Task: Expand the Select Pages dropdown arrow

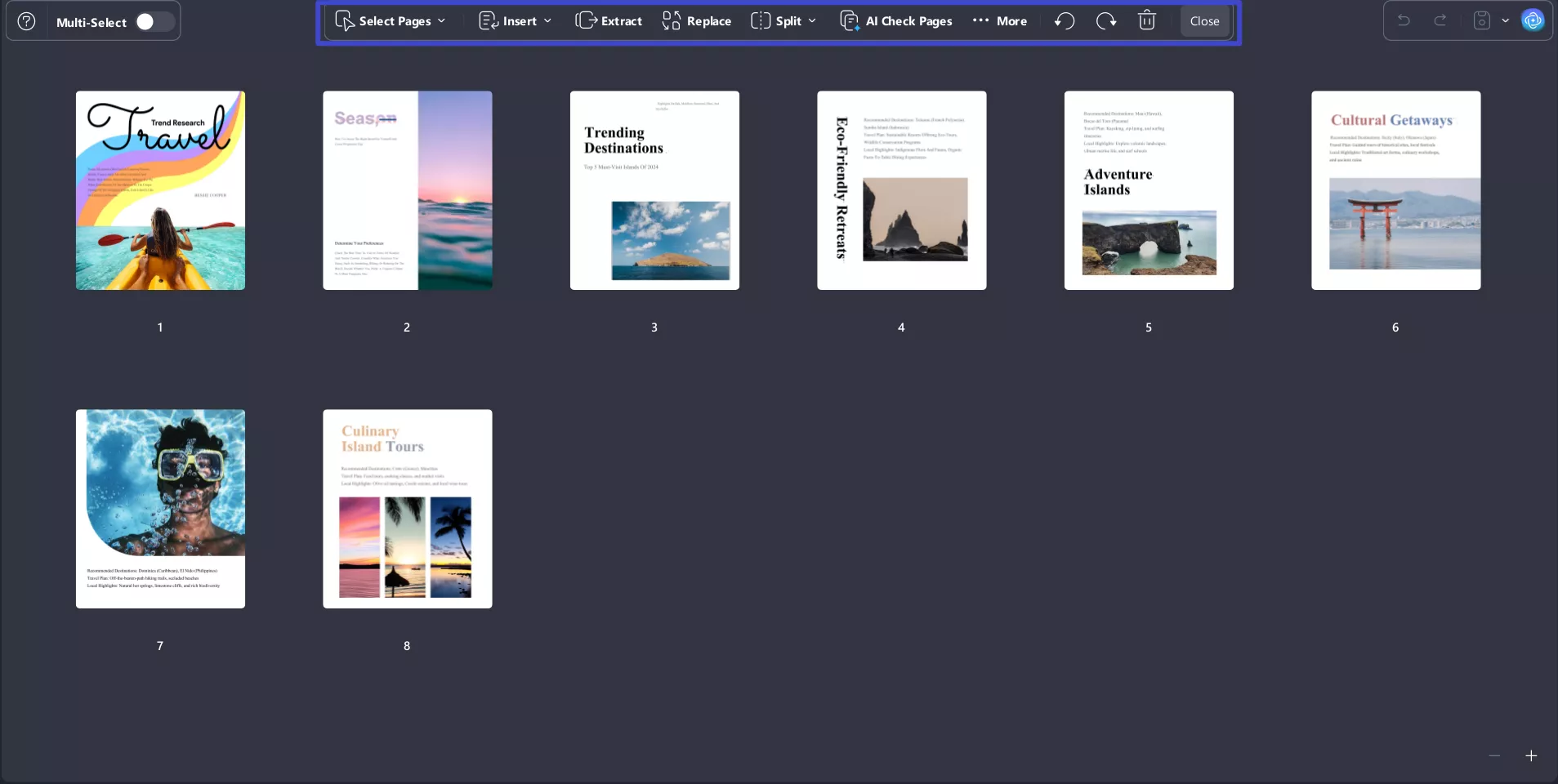Action: [442, 21]
